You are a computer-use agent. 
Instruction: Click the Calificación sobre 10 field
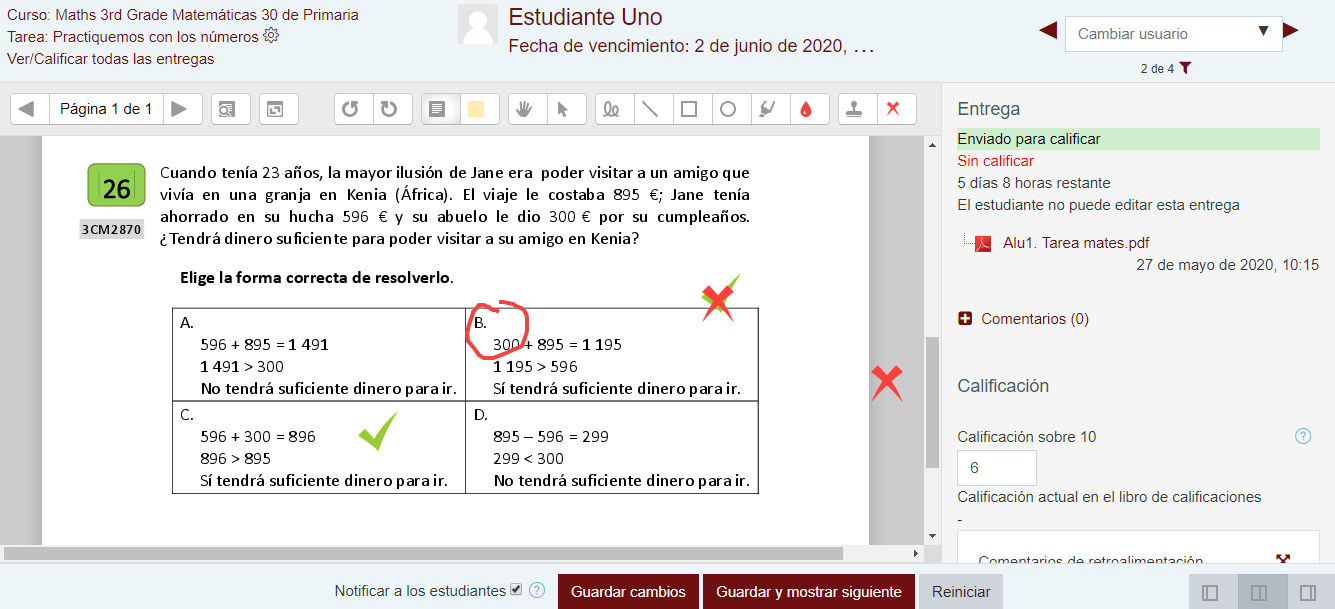pyautogui.click(x=996, y=468)
